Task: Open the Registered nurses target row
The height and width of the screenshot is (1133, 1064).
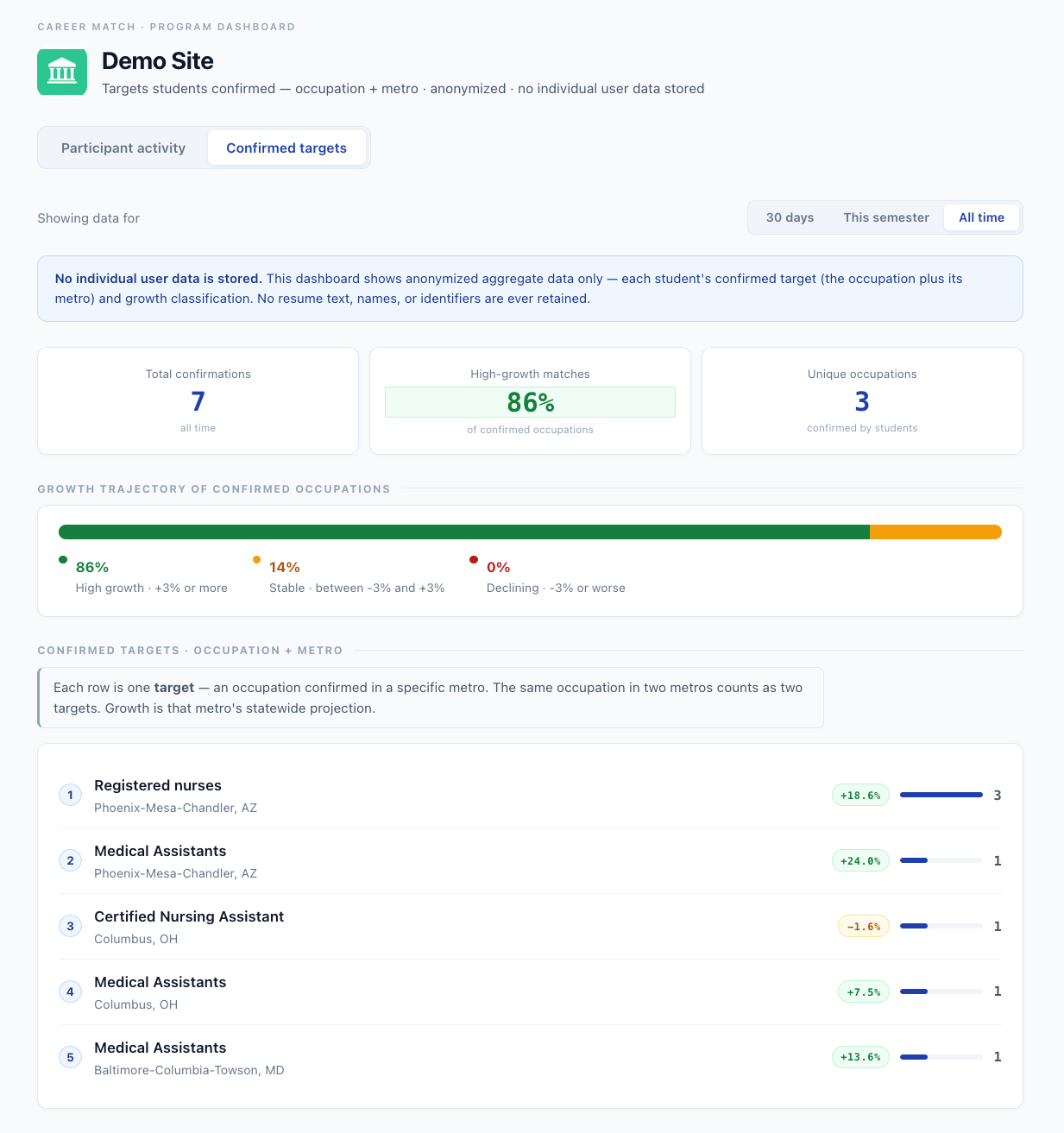Action: (x=530, y=796)
